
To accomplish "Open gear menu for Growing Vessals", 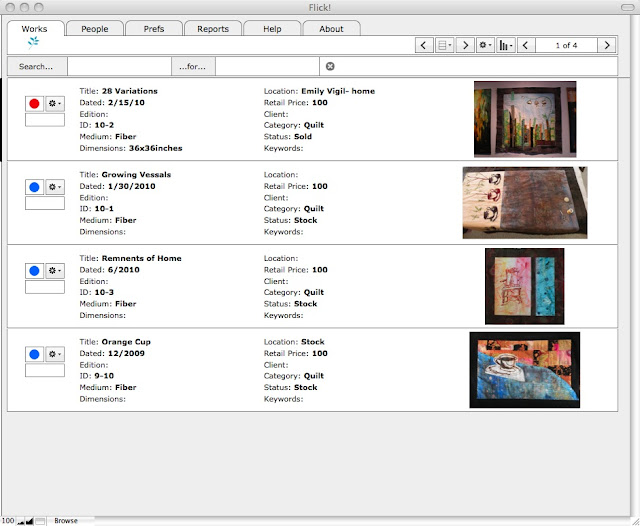I will pos(55,187).
